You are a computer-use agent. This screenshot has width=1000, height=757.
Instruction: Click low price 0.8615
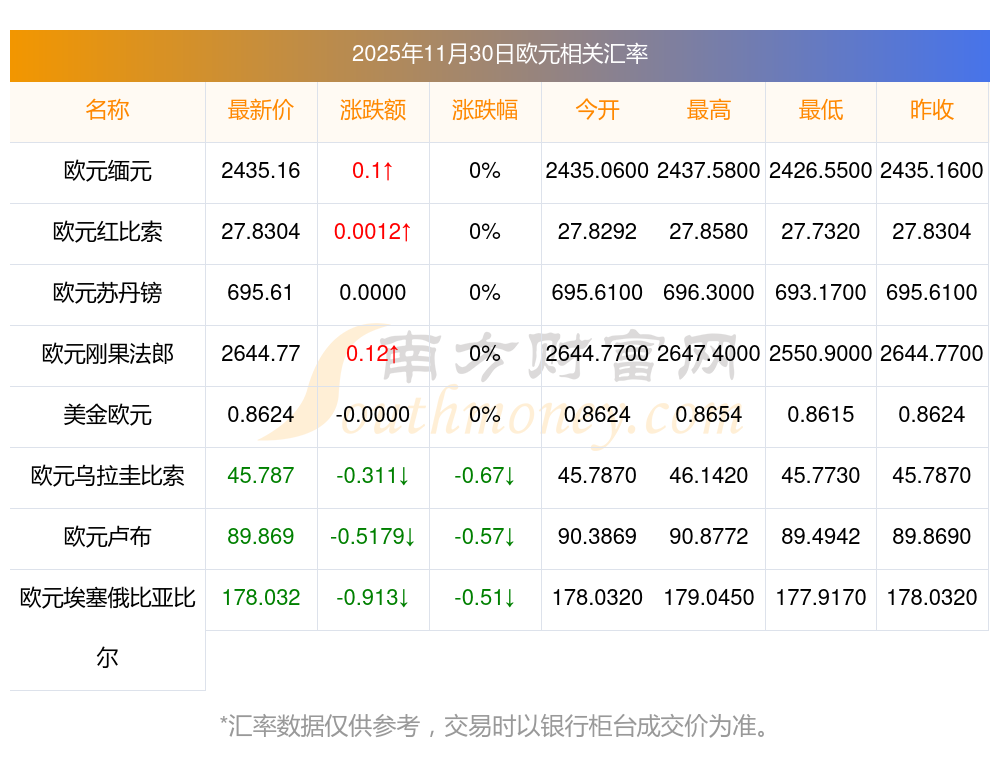820,415
